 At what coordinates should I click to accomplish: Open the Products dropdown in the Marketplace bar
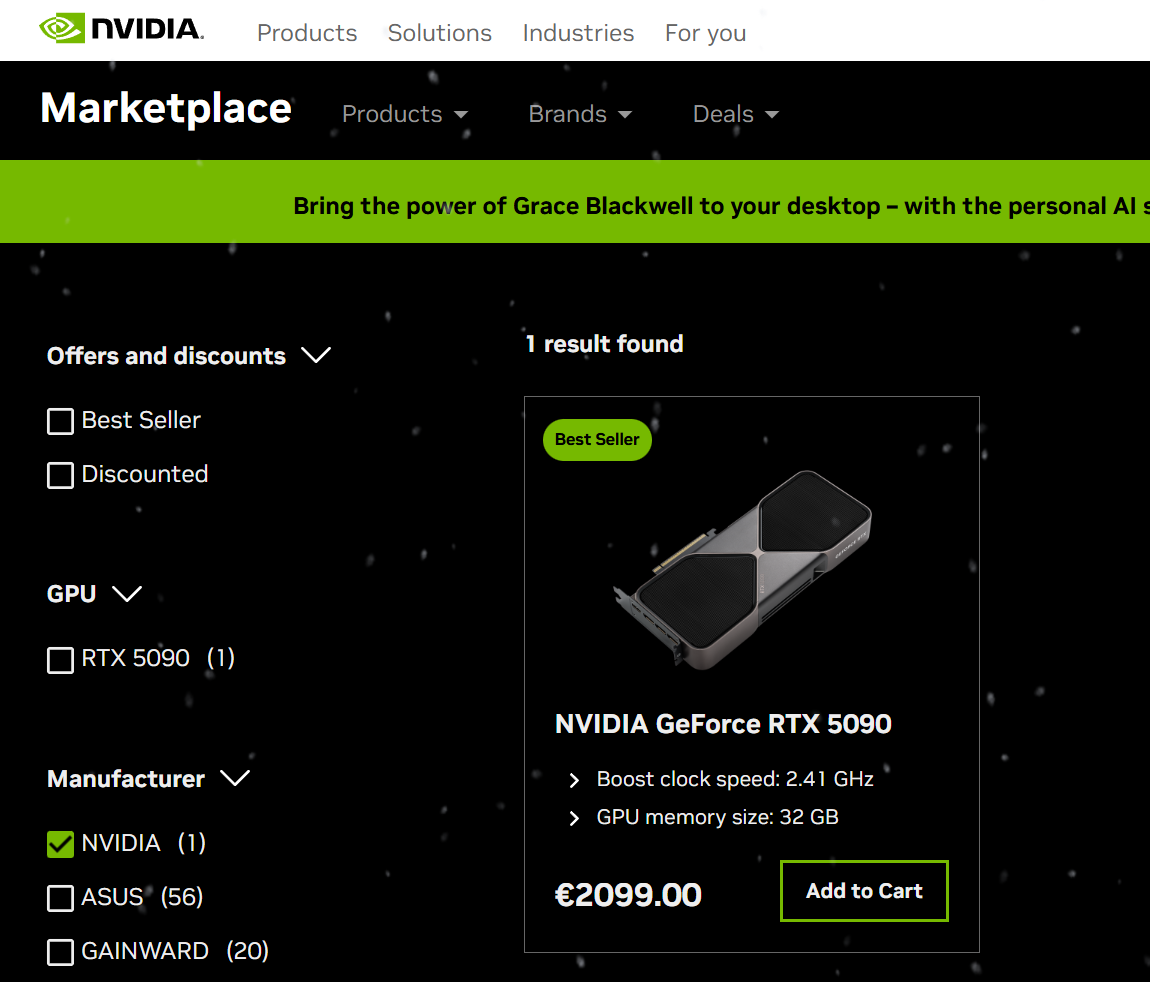(x=404, y=114)
